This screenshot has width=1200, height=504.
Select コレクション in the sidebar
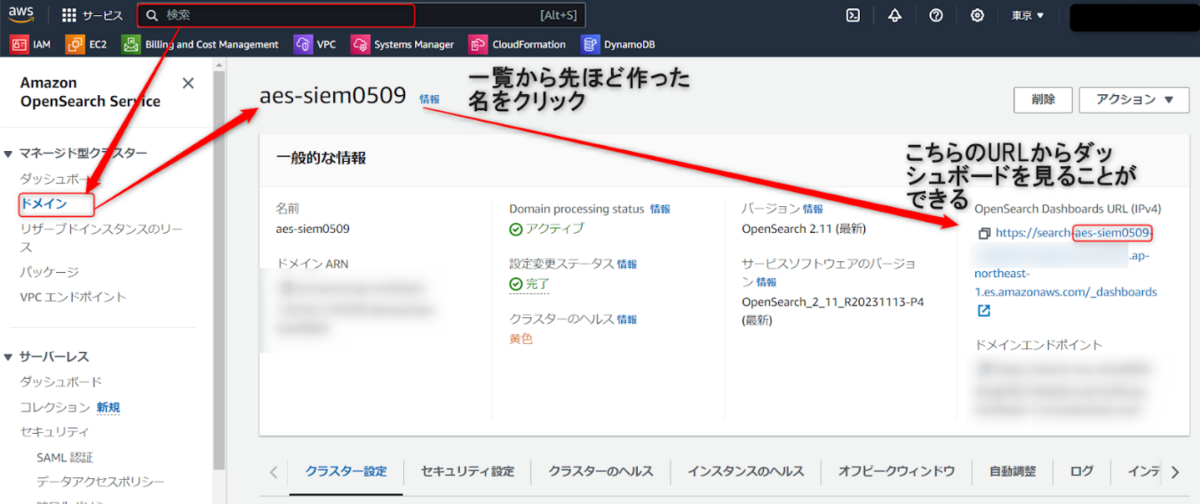(x=55, y=407)
